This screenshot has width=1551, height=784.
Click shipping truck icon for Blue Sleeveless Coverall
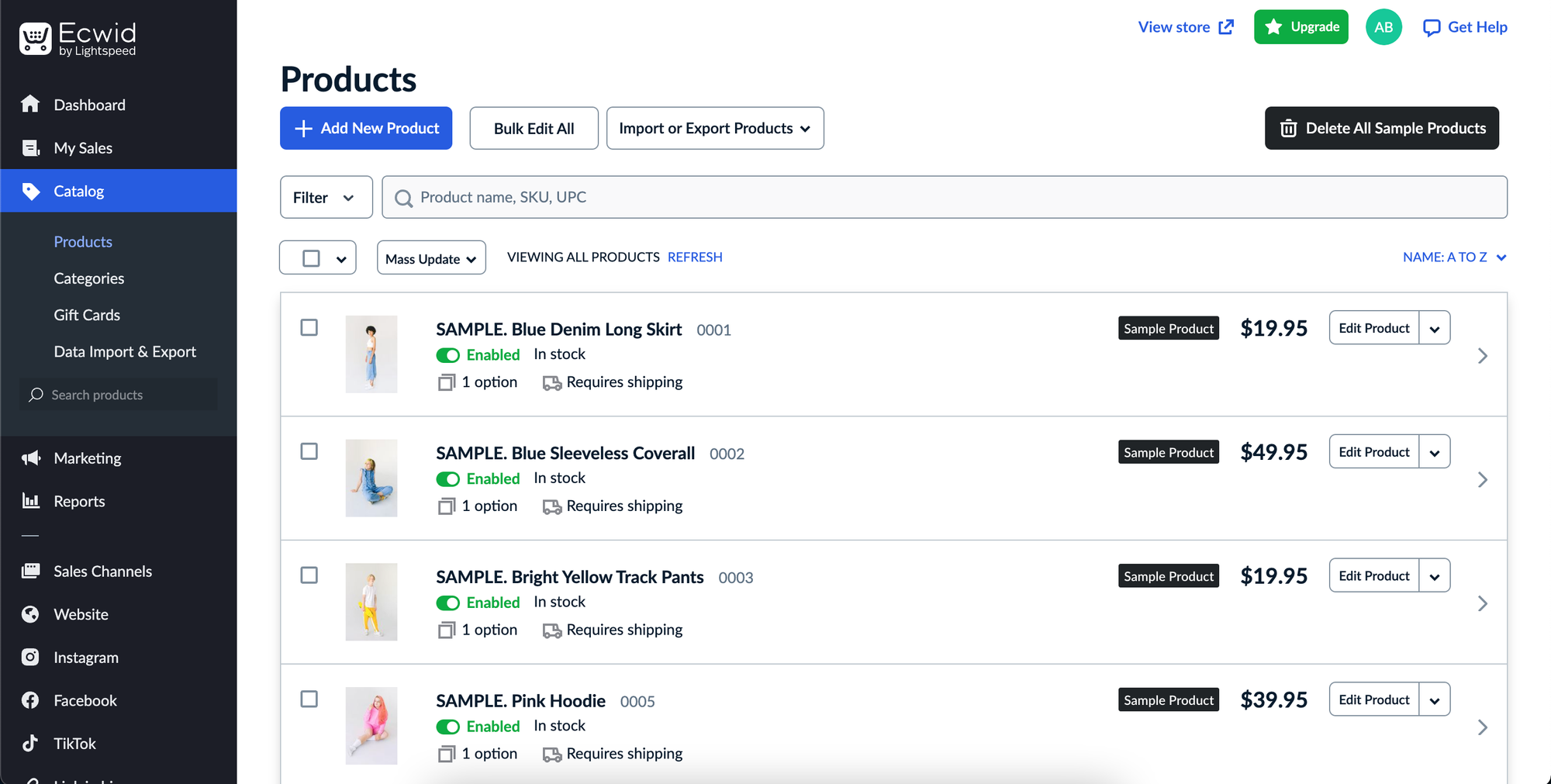(552, 506)
